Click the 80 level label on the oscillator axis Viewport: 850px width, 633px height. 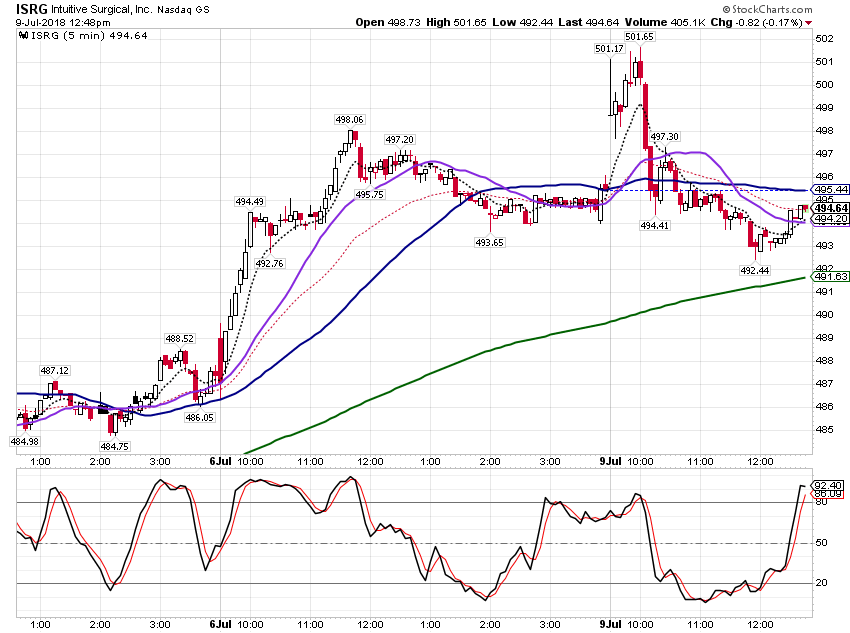tap(822, 502)
